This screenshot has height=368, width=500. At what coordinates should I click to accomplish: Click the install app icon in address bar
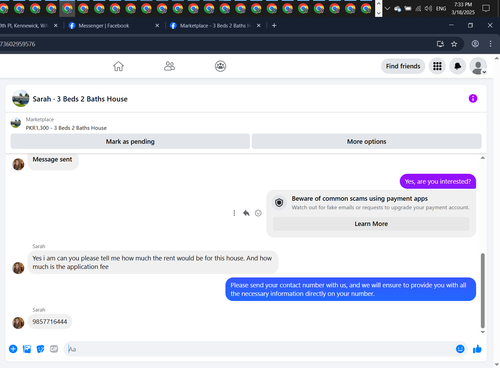[x=440, y=44]
